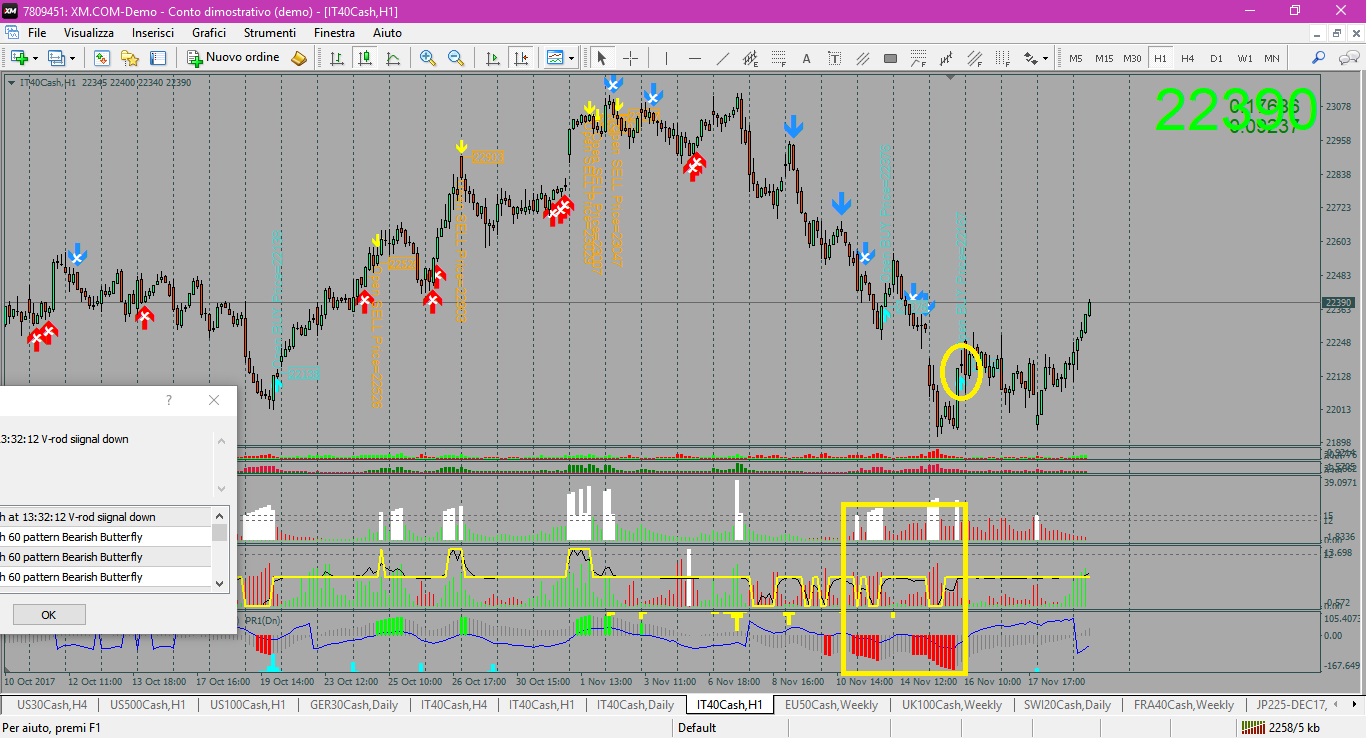Switch to H4 timeframe
1366x738 pixels.
[1188, 58]
